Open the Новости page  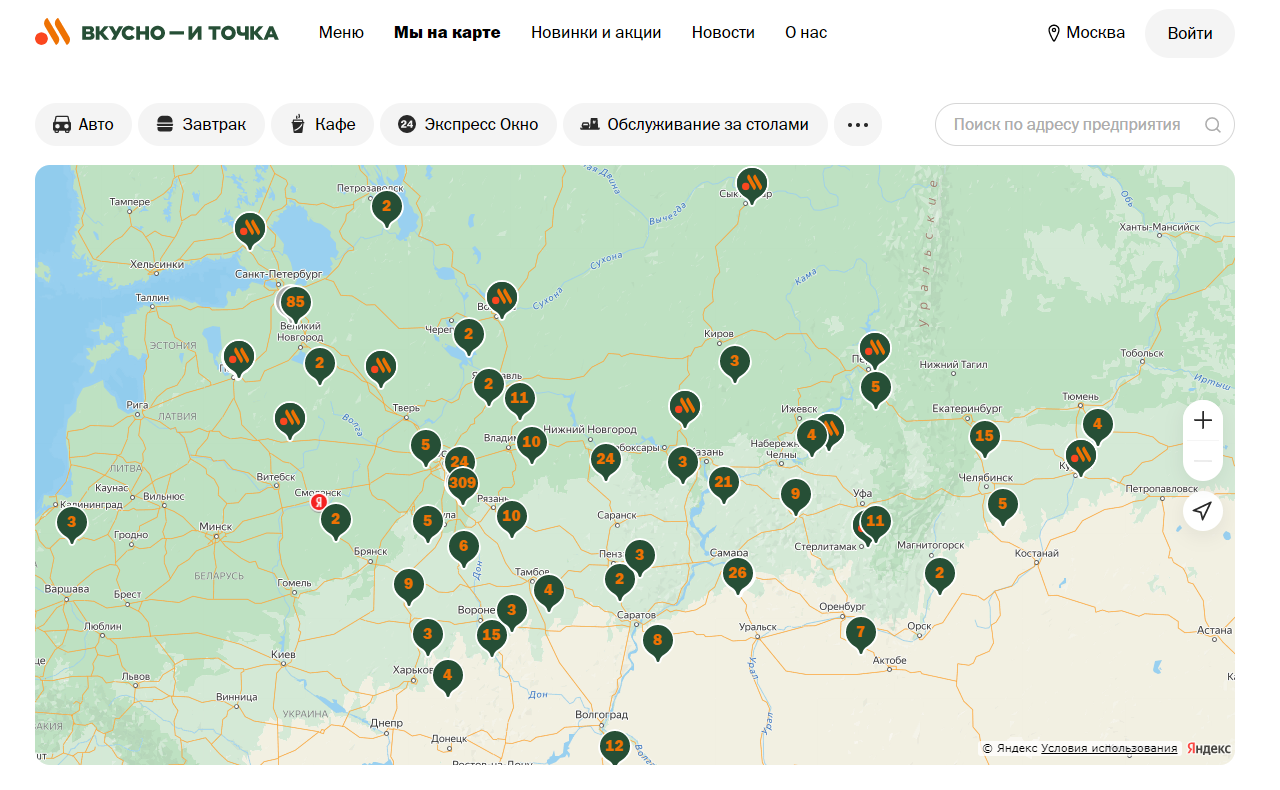point(723,33)
